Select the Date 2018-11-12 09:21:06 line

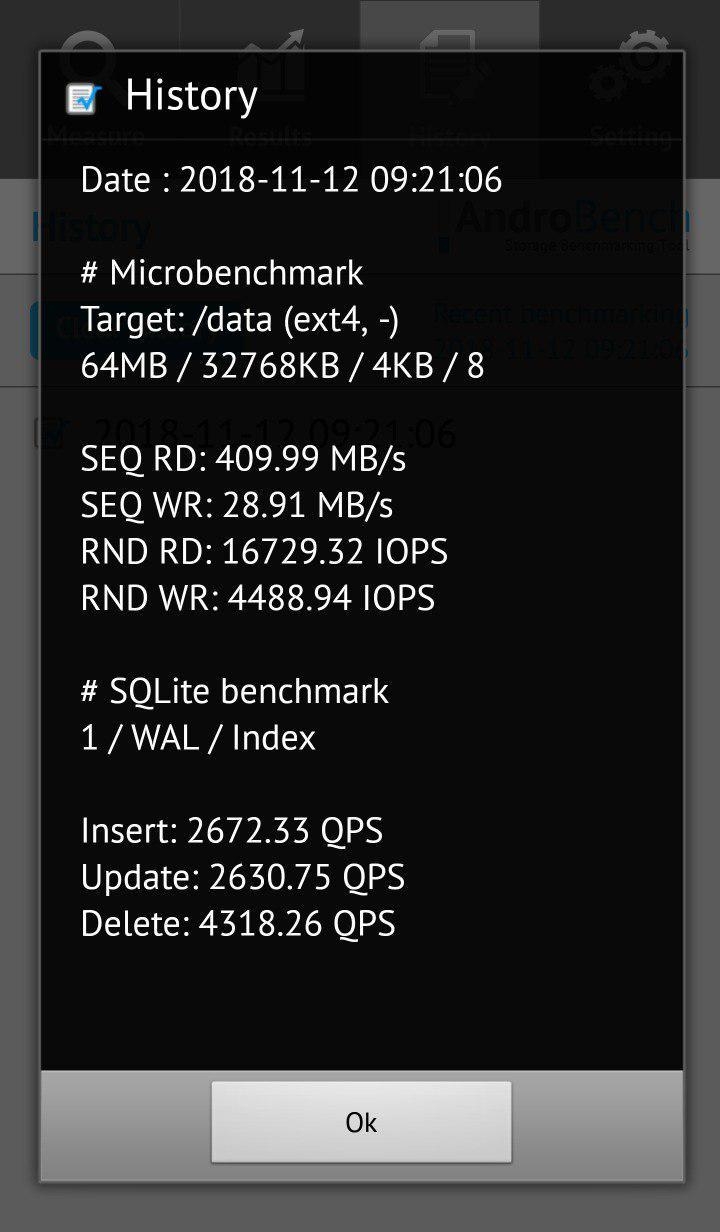[x=291, y=180]
